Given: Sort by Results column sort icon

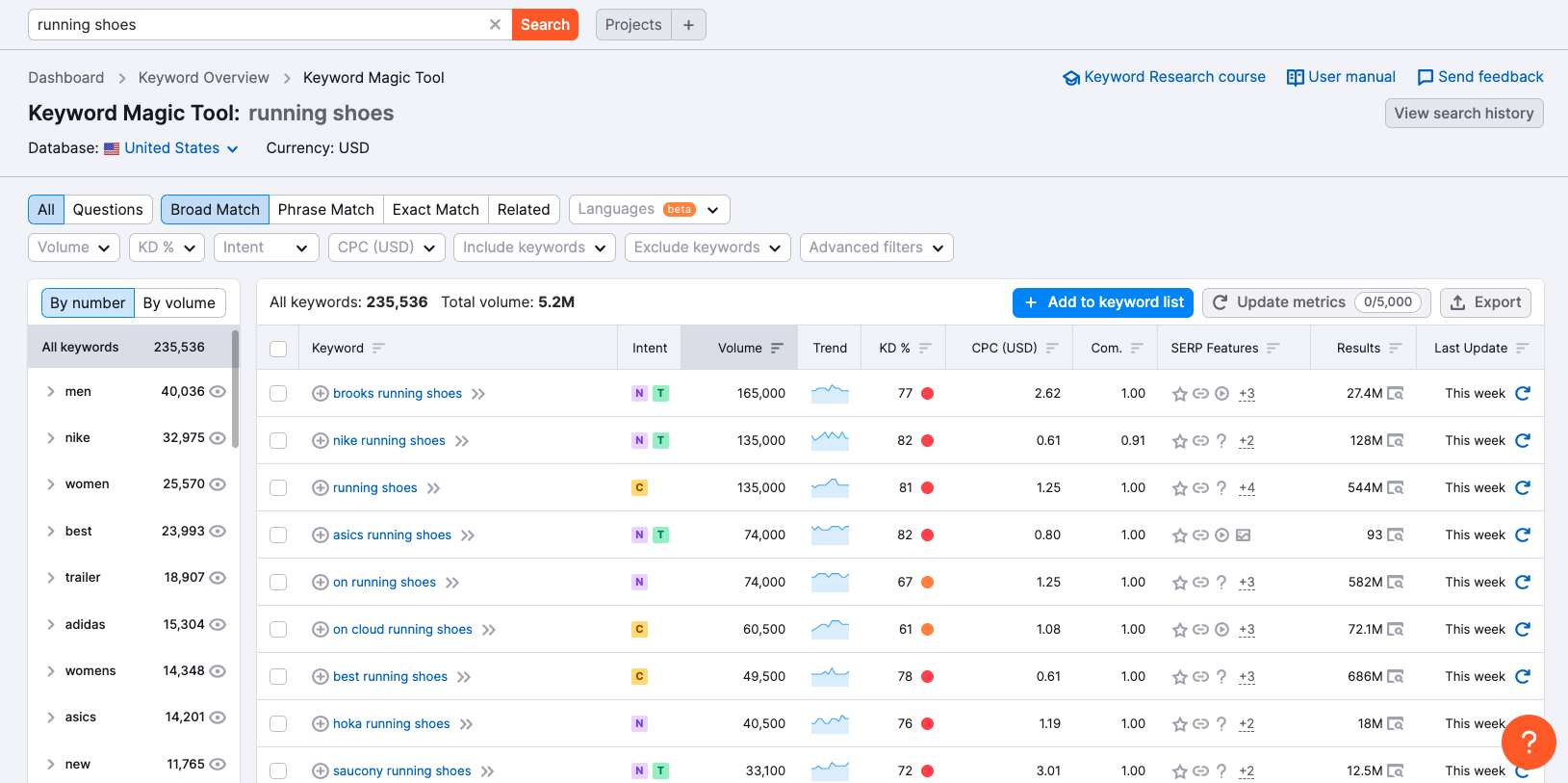Looking at the screenshot, I should [x=1396, y=348].
